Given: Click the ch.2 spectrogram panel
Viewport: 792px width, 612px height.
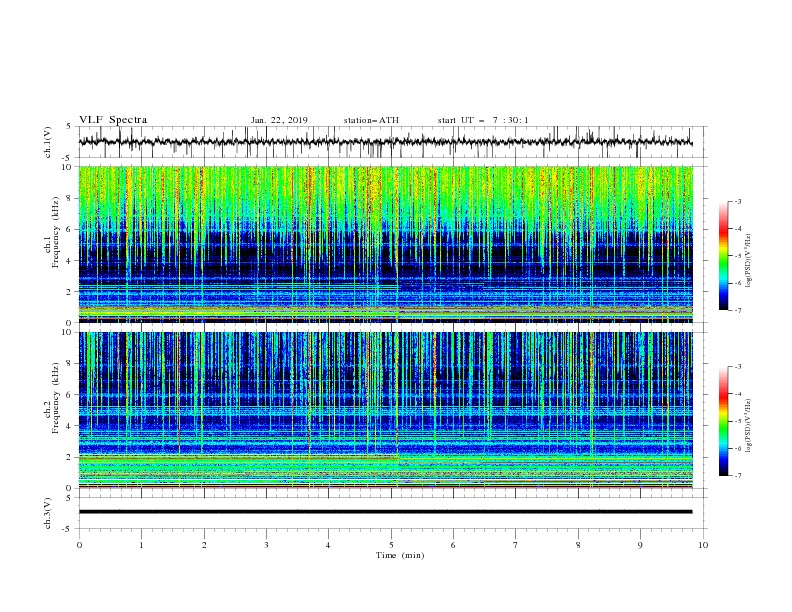Looking at the screenshot, I should point(386,410).
